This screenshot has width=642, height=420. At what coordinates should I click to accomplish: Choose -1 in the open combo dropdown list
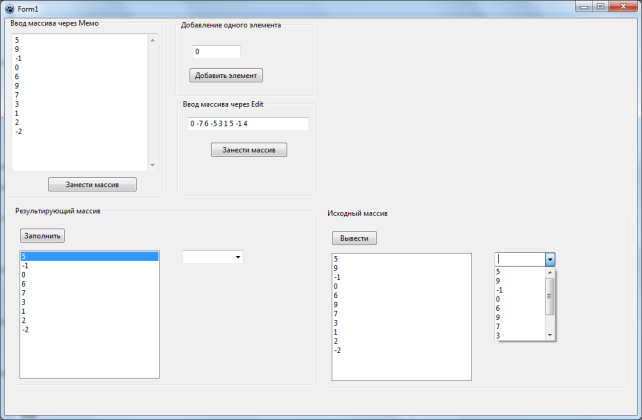(x=520, y=290)
